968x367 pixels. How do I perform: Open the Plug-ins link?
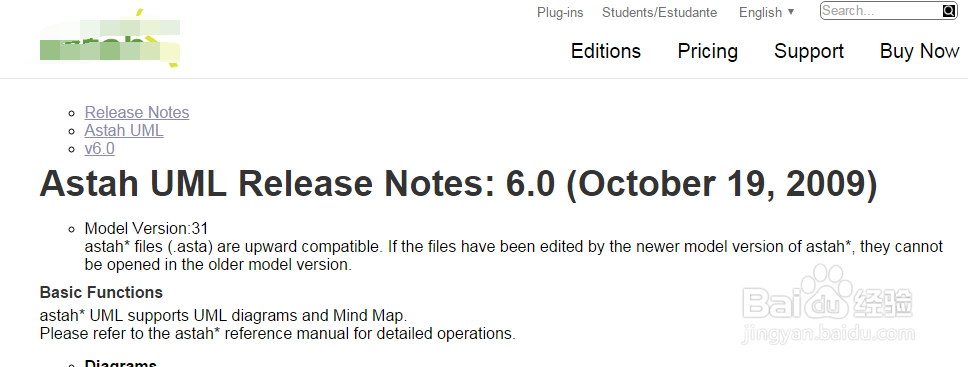pos(560,12)
